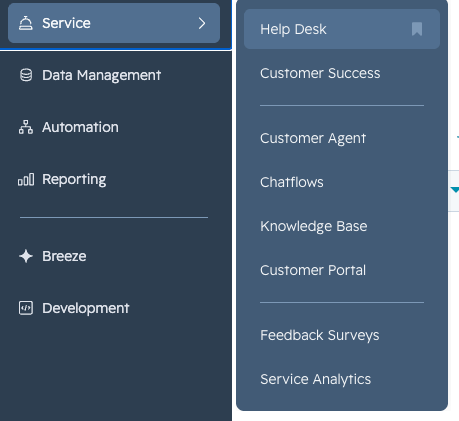The width and height of the screenshot is (459, 421).
Task: Click the Data Management database icon
Action: [x=26, y=75]
